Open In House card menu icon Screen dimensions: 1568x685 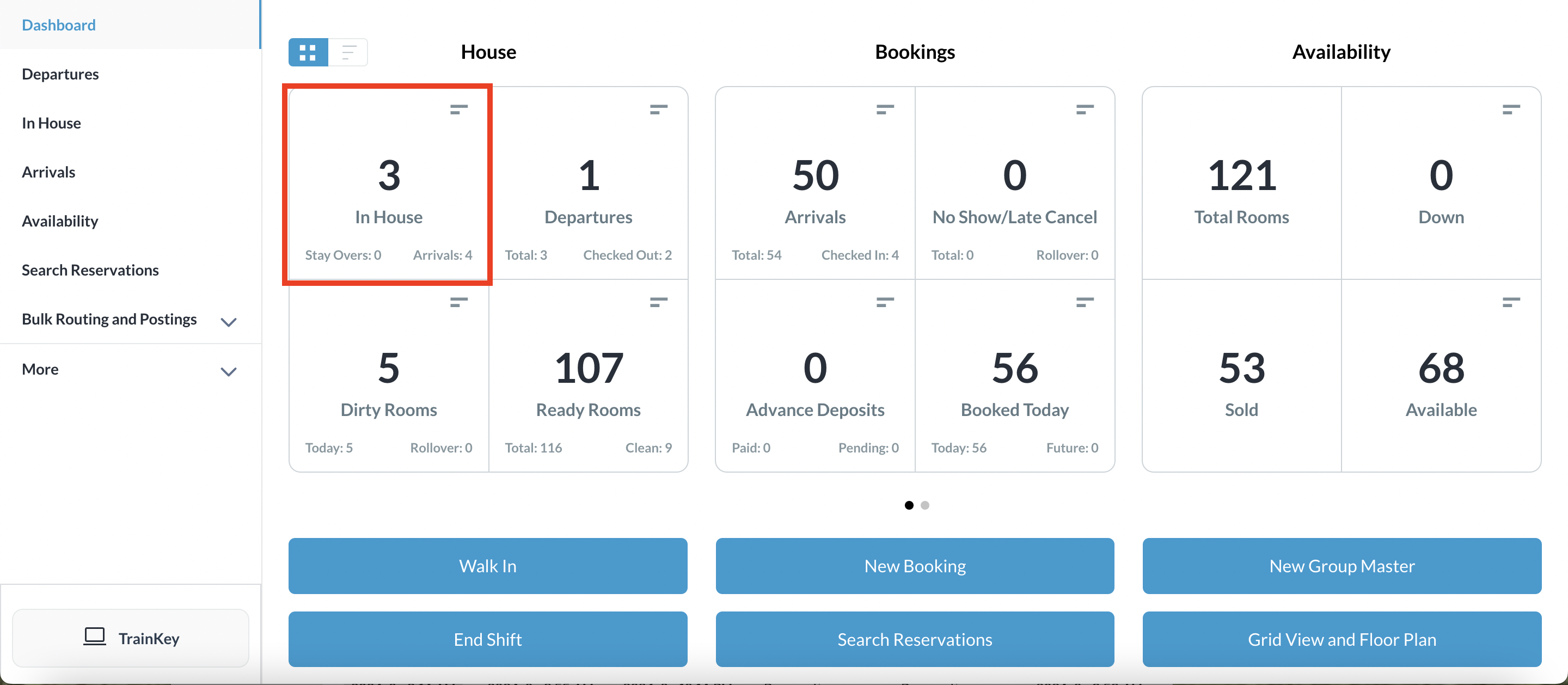(458, 109)
